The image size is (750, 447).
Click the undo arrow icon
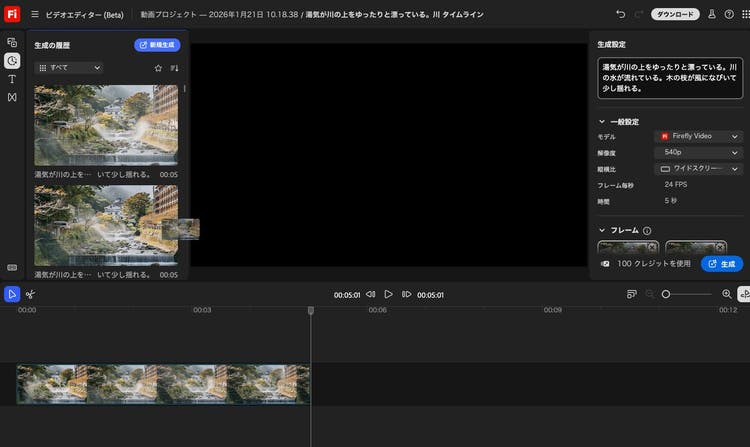point(621,14)
